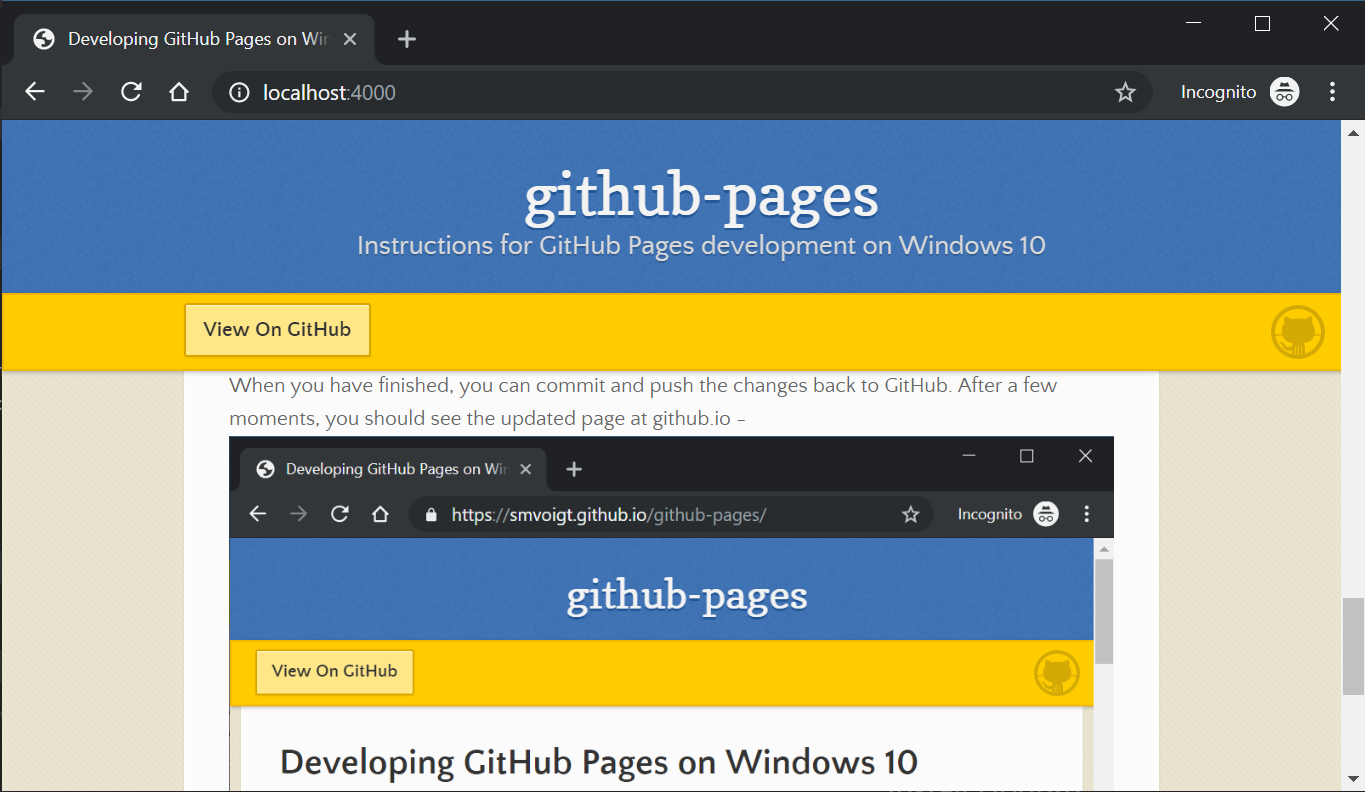Viewport: 1365px width, 792px height.
Task: Open the Chrome three-dot menu
Action: [x=1332, y=92]
